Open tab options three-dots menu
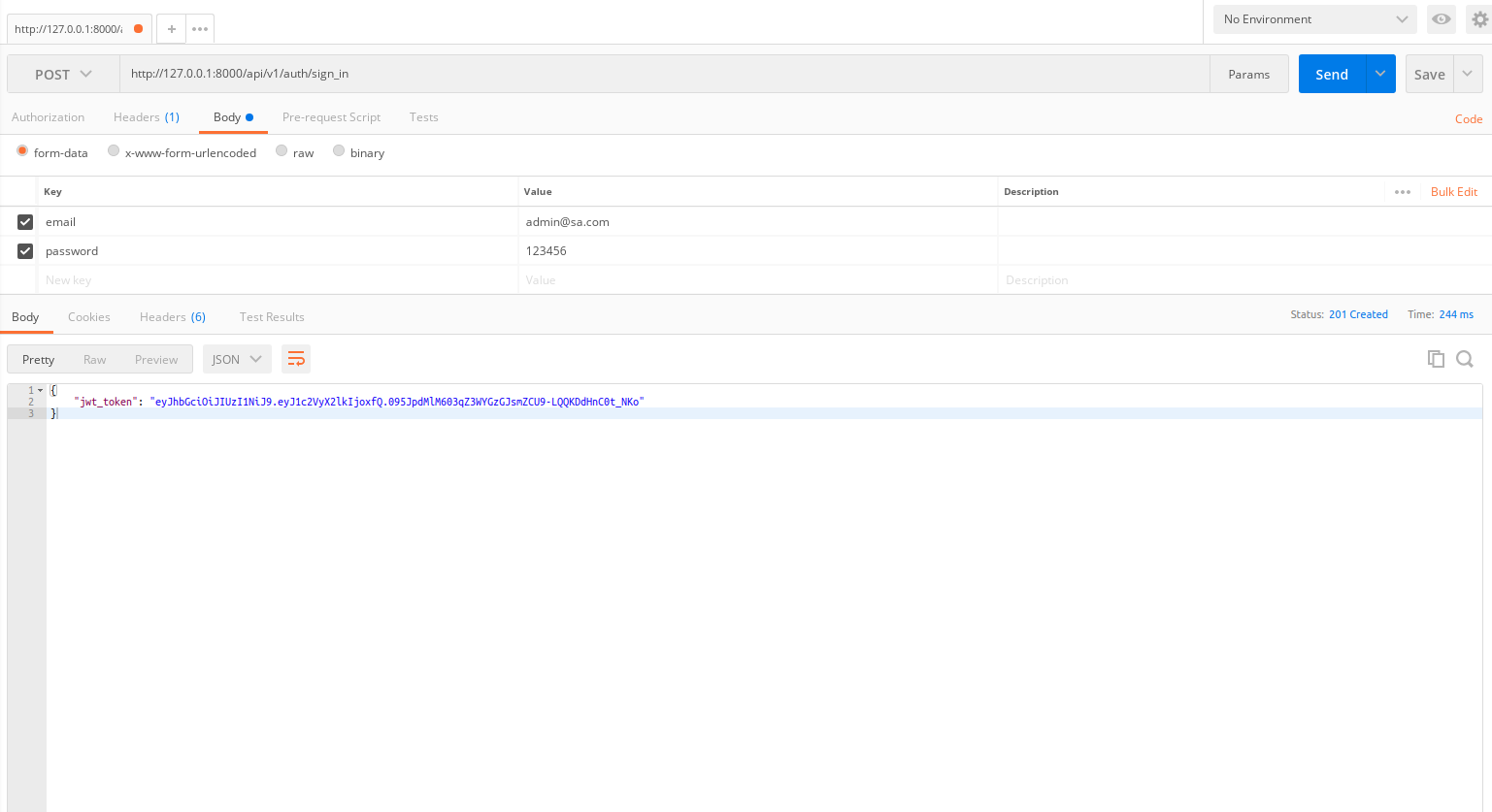The width and height of the screenshot is (1492, 812). coord(200,29)
